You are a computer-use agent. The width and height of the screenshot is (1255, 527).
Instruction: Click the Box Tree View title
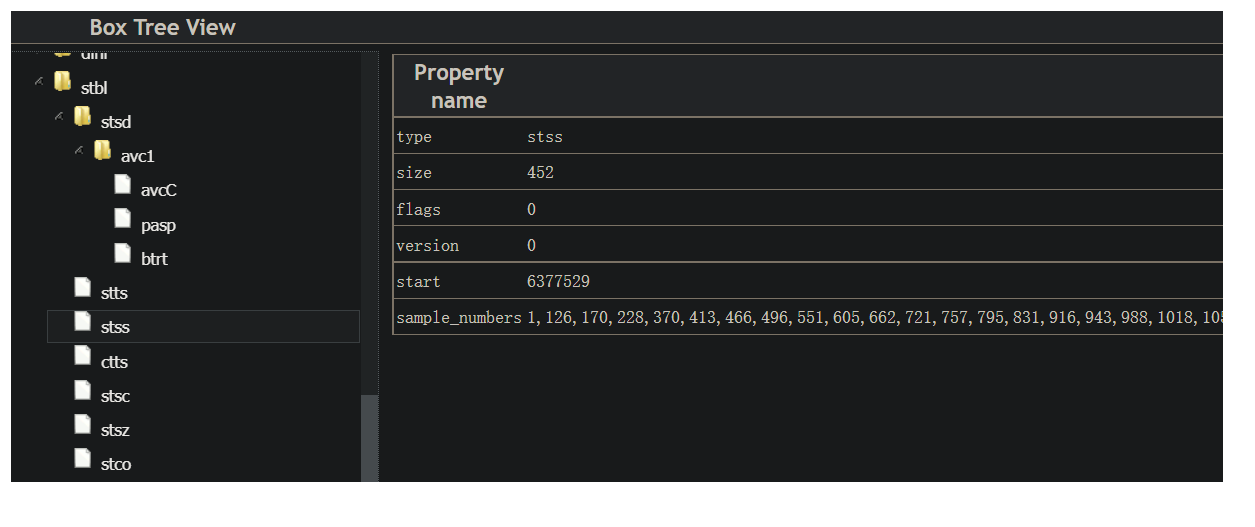(162, 27)
